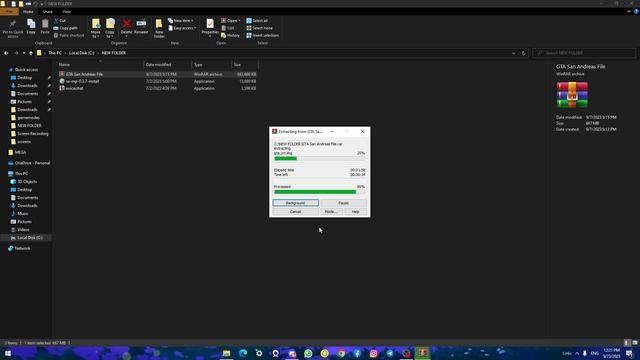Open the MEGA folder in the sidebar
This screenshot has height=360, width=640.
20,152
